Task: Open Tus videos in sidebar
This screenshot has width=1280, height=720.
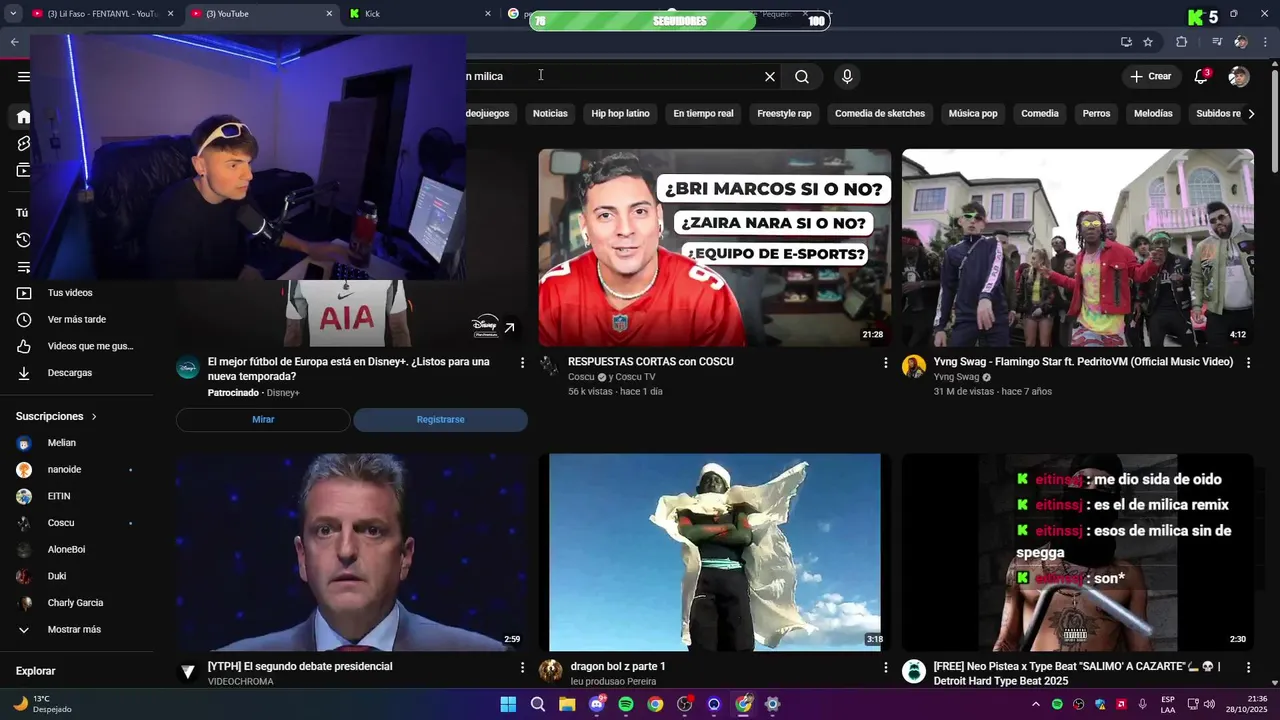Action: point(70,293)
